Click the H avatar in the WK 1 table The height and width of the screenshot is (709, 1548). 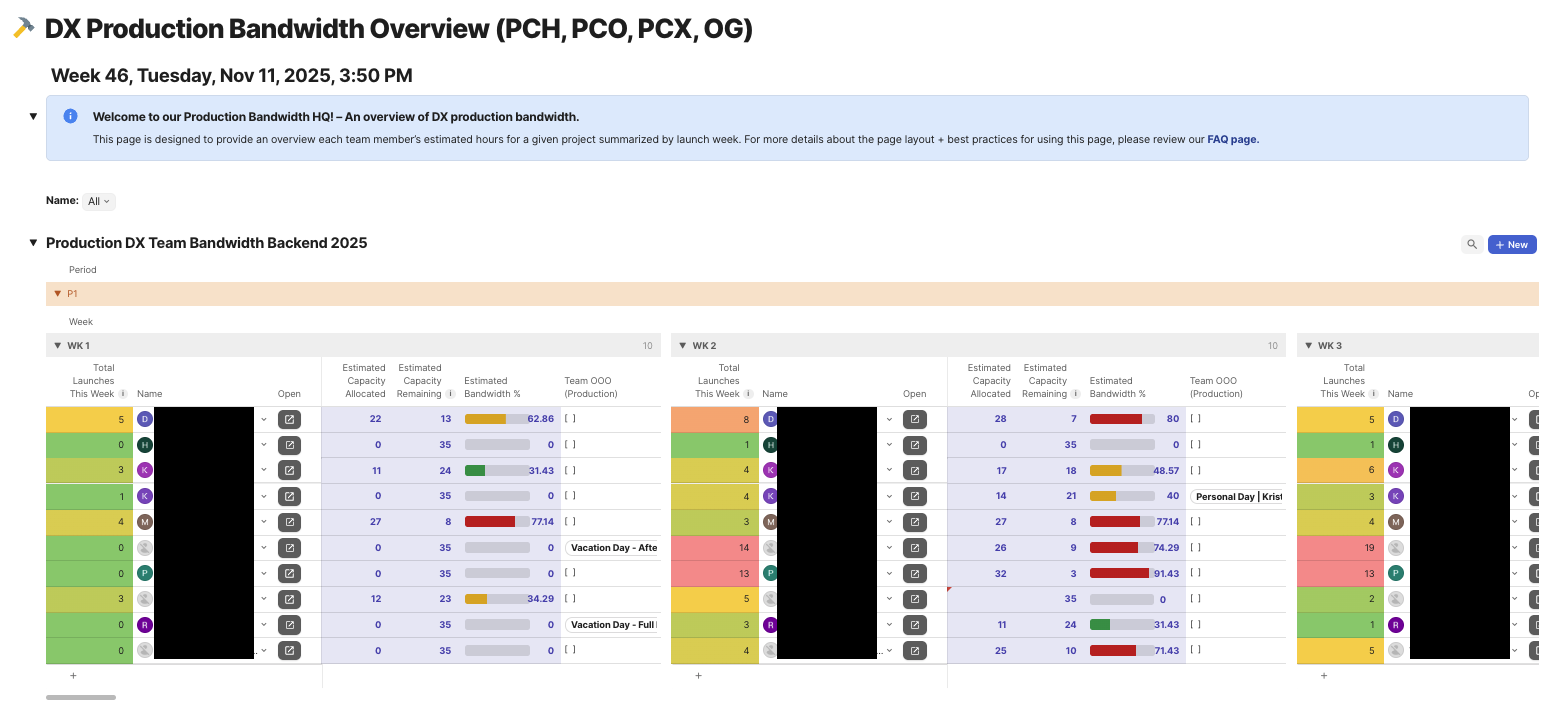coord(145,445)
